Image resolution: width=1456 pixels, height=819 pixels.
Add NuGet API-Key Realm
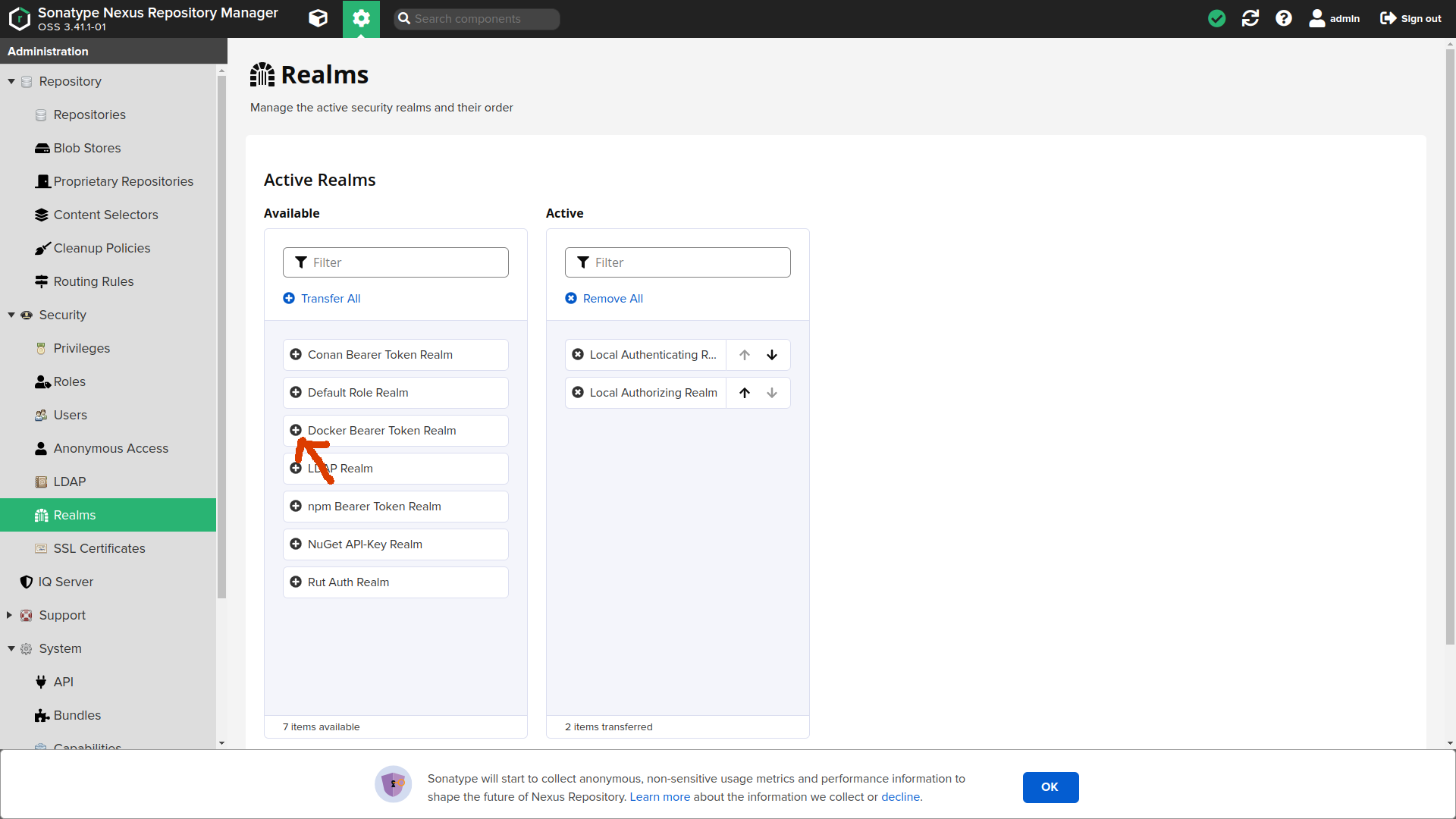click(x=296, y=544)
